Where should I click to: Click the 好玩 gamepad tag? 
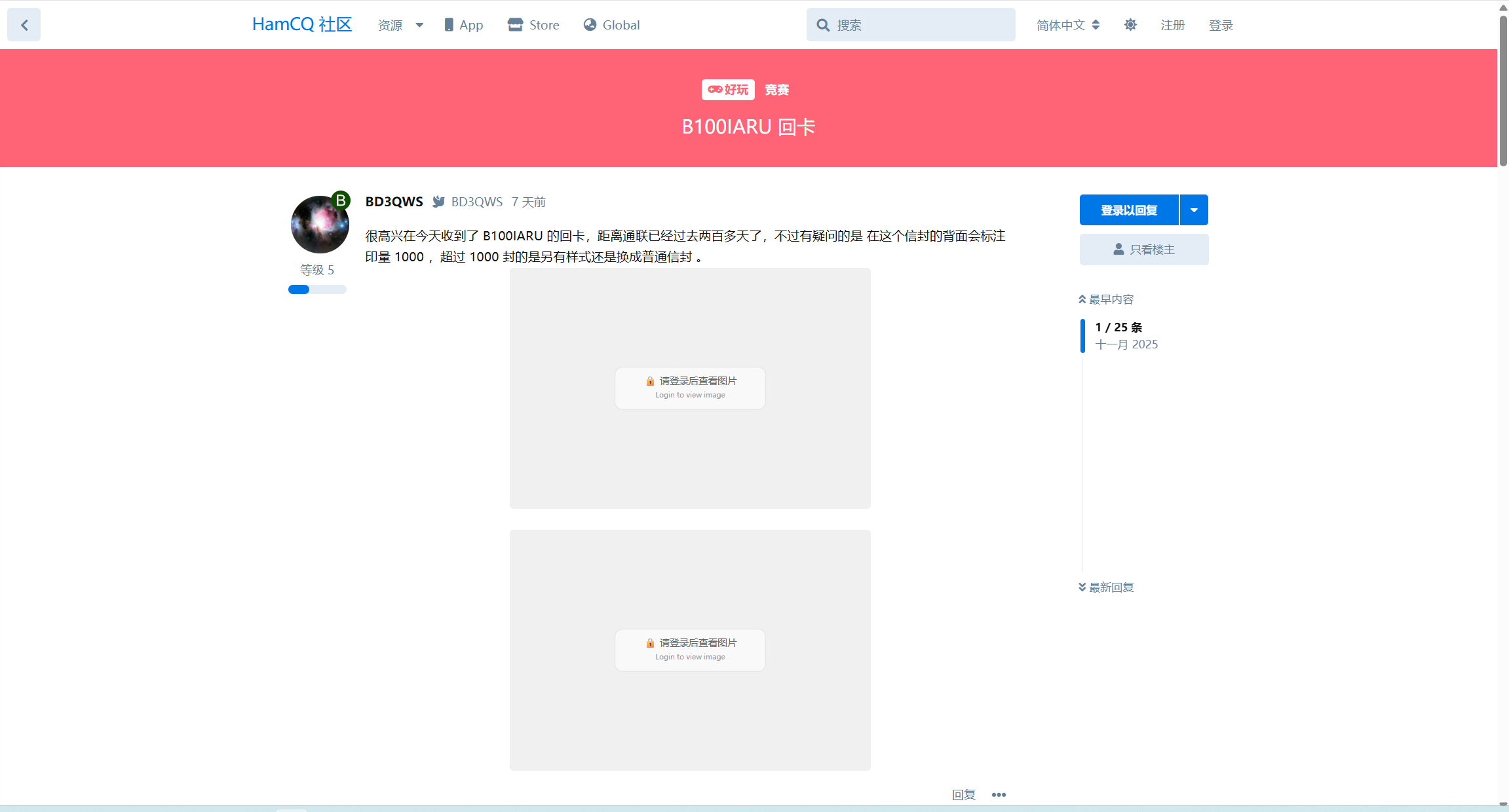pos(728,90)
